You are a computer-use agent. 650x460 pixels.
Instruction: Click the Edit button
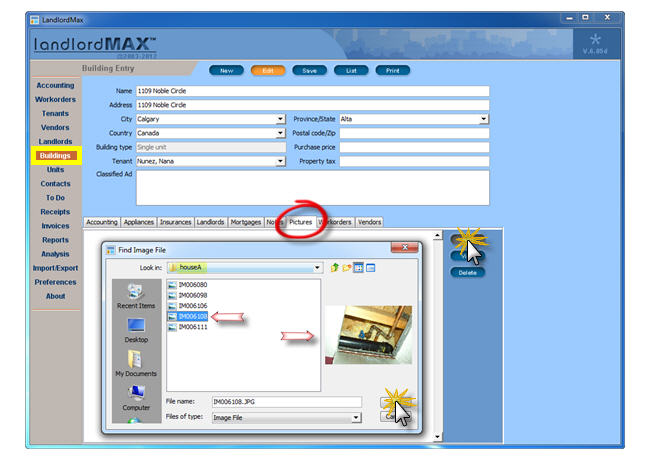click(268, 70)
